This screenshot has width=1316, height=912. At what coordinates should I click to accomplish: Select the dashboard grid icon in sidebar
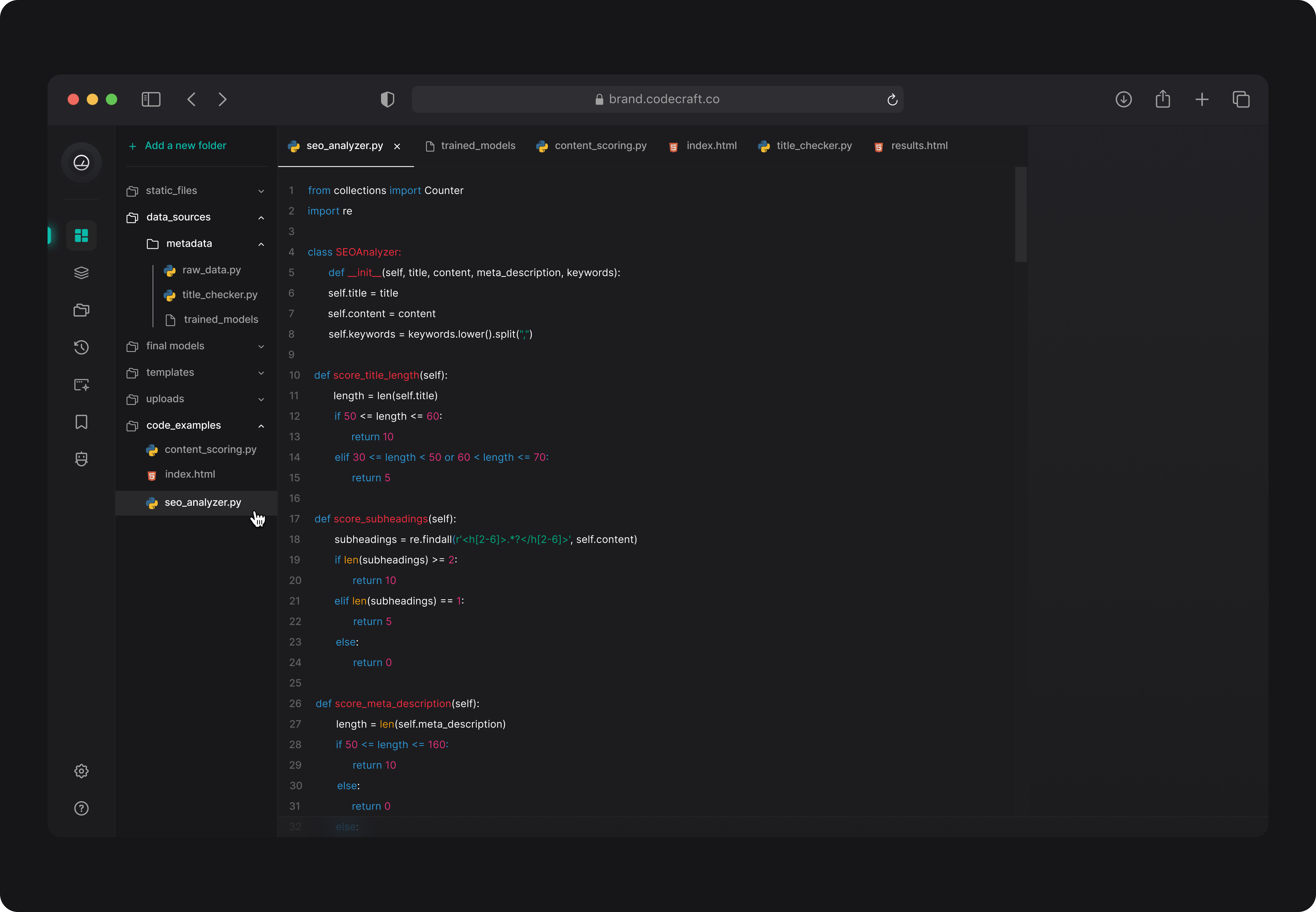81,235
